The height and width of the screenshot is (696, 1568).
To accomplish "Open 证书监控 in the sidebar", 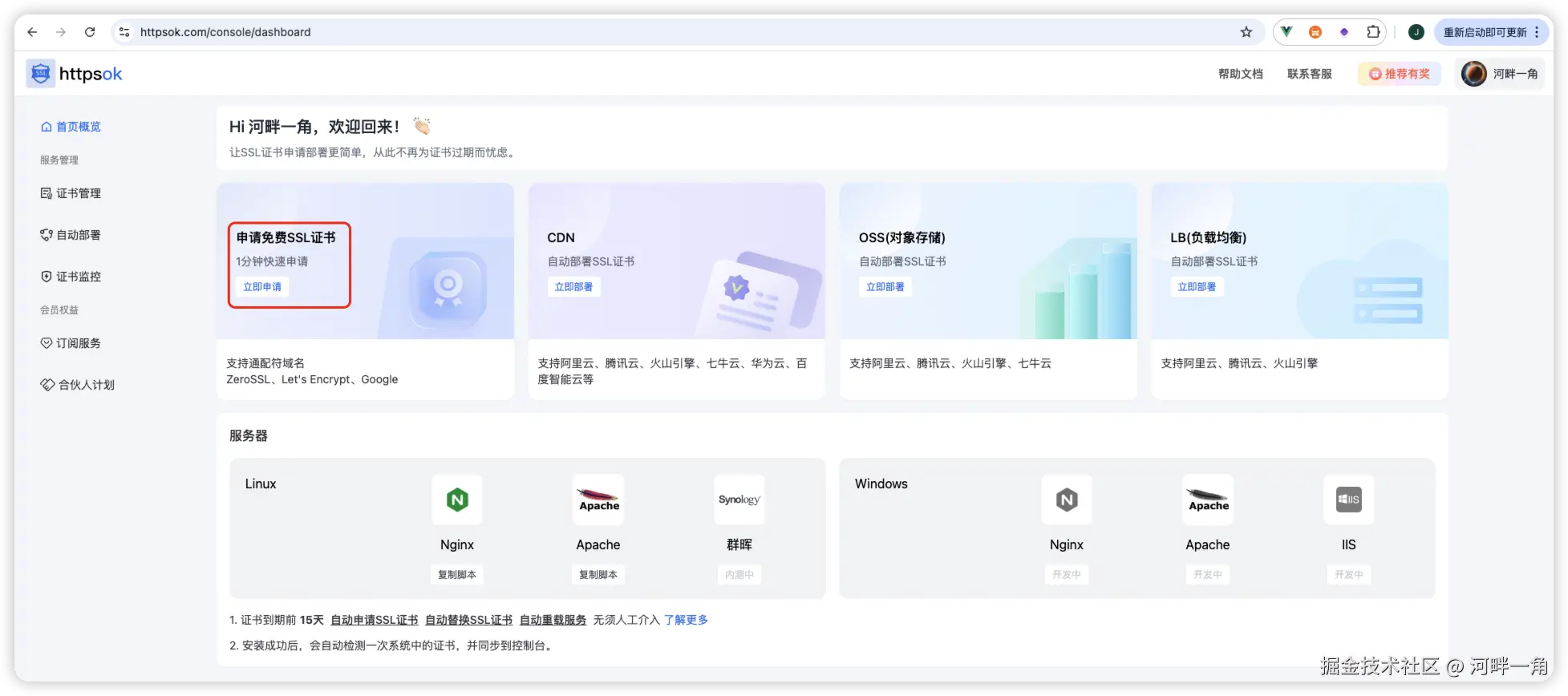I will coord(71,277).
